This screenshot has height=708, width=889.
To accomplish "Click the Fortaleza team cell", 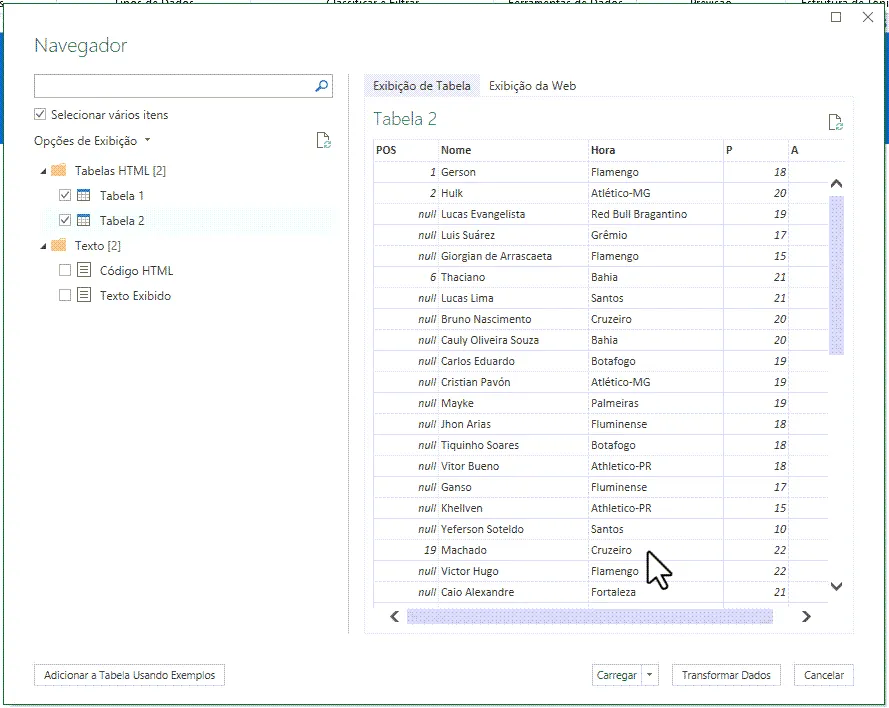I will coord(656,591).
